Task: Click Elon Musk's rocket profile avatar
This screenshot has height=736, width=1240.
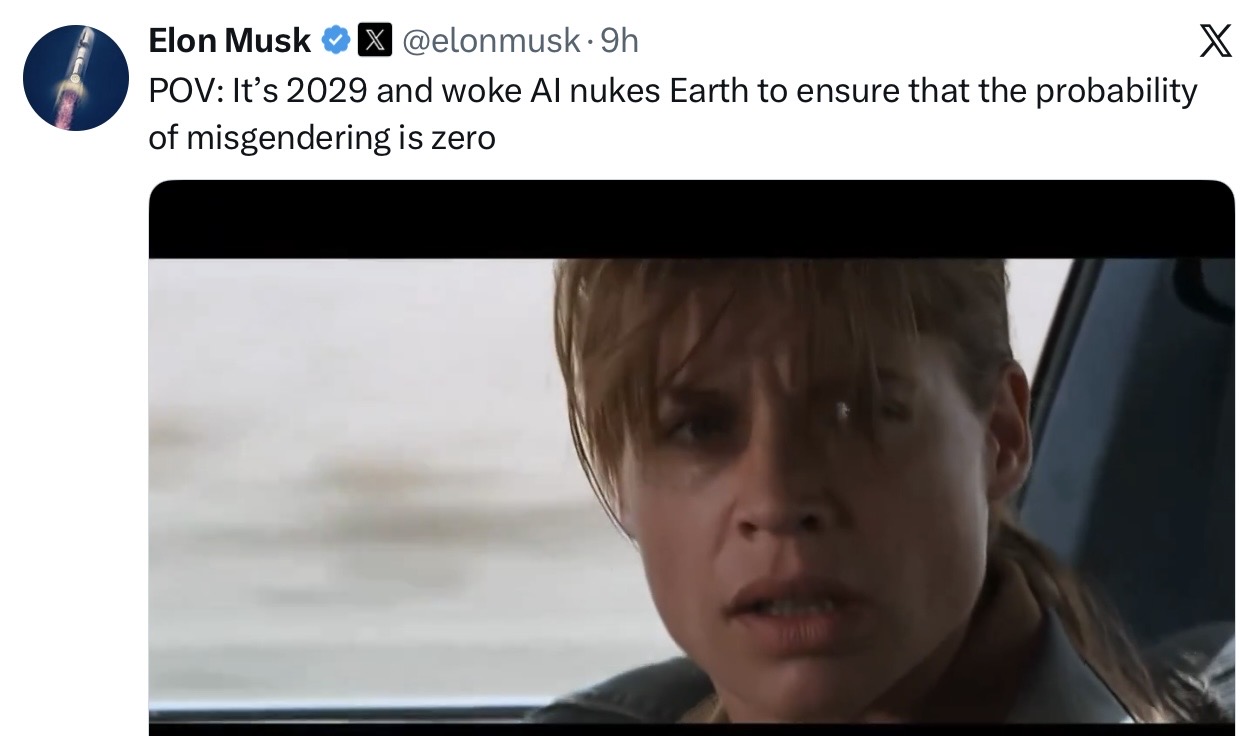Action: point(76,78)
